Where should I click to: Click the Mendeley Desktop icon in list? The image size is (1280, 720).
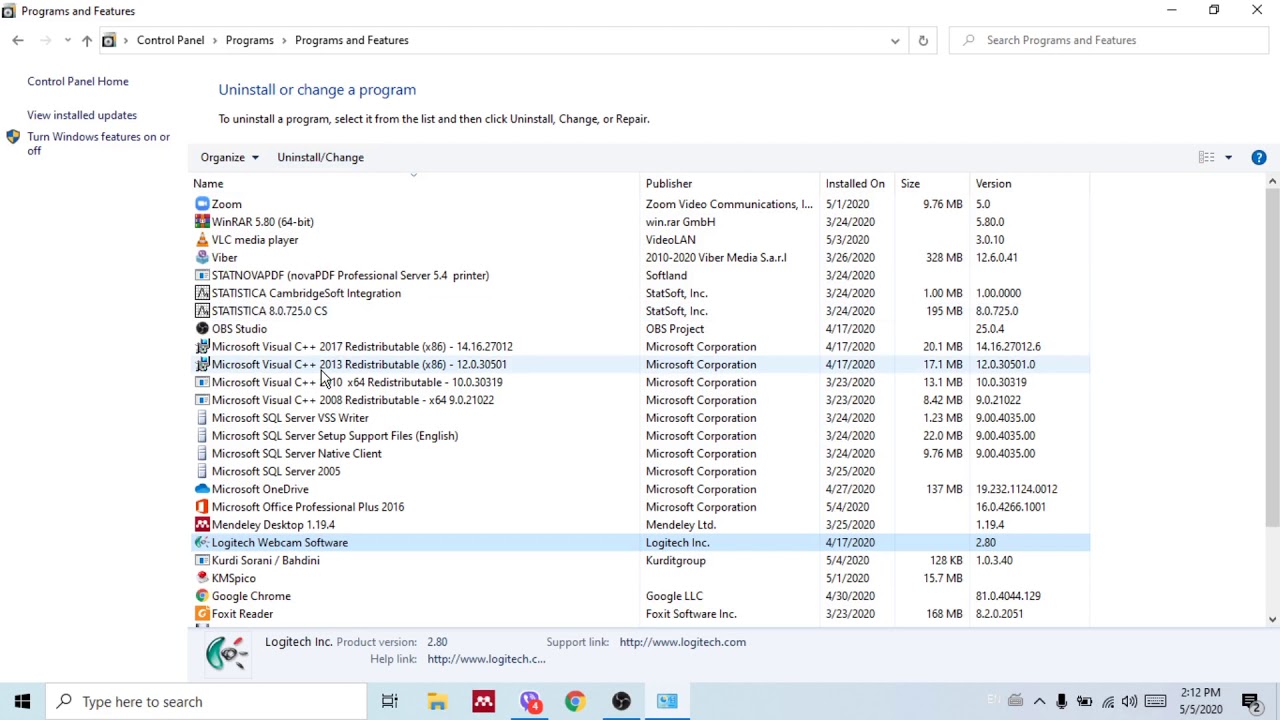pyautogui.click(x=202, y=525)
